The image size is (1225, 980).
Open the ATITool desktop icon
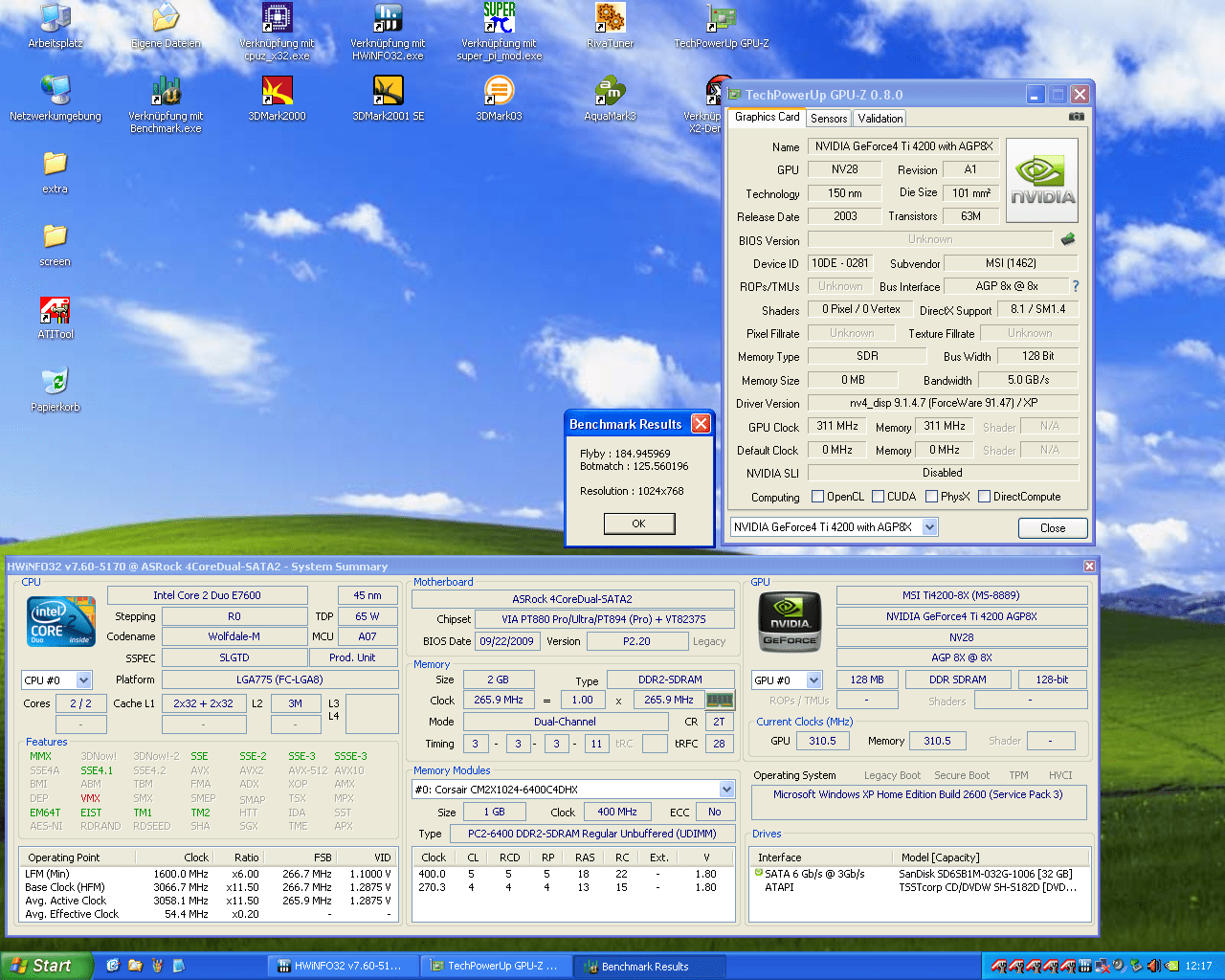point(56,310)
